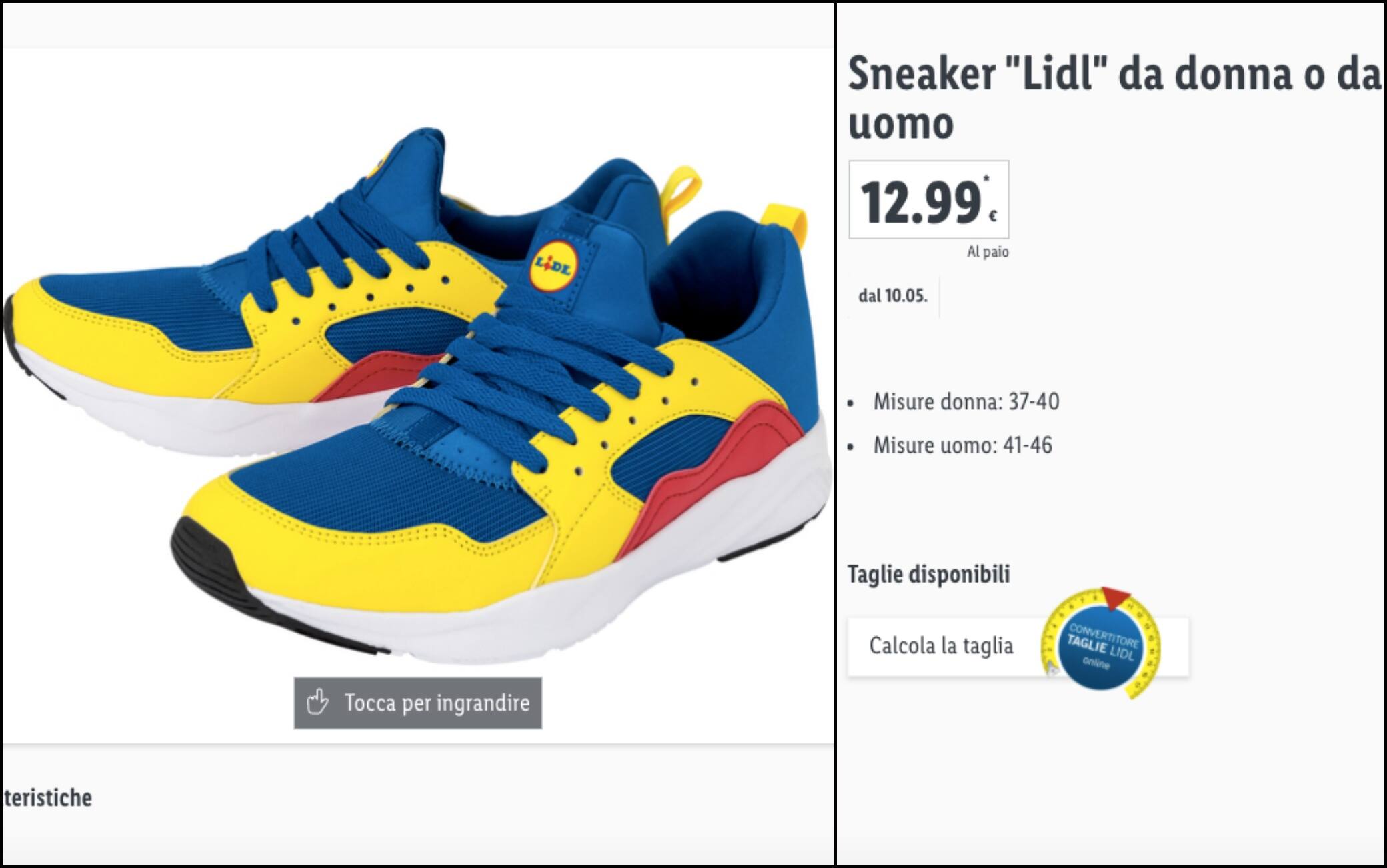The height and width of the screenshot is (868, 1387).
Task: Click the Convertitore Taglie Lidl badge icon
Action: (1100, 643)
